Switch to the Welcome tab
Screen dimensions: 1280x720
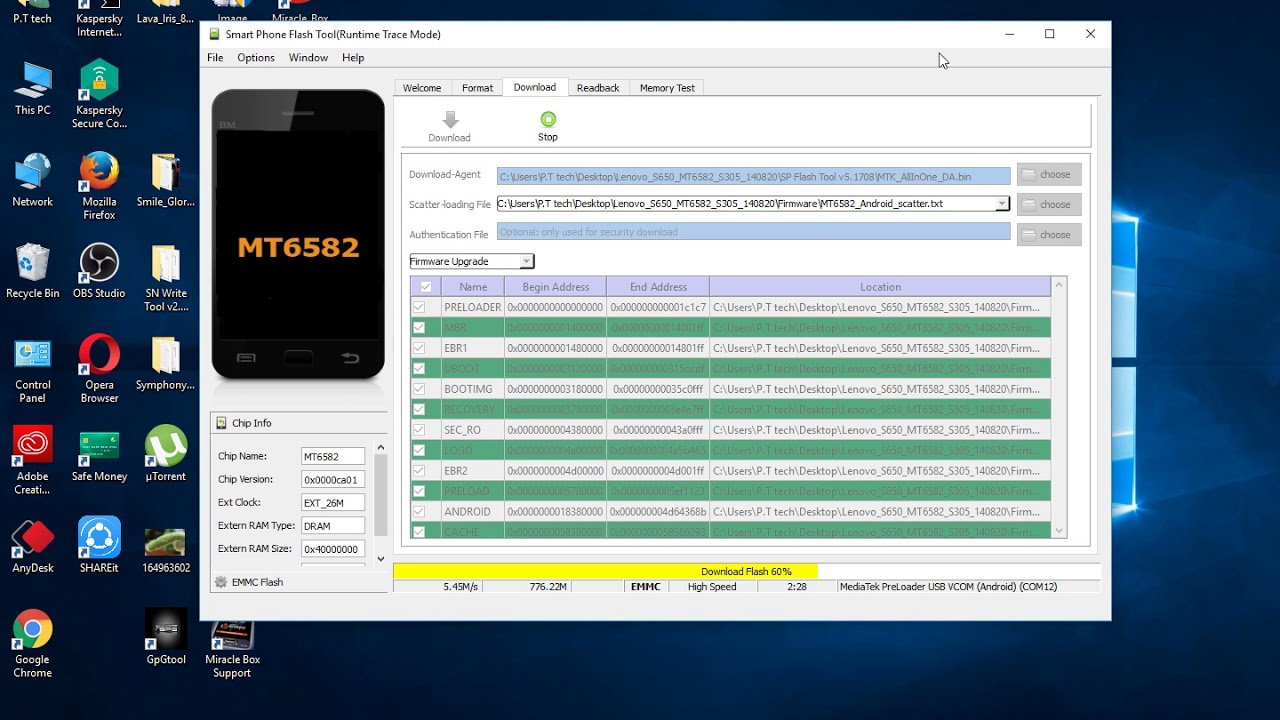click(x=422, y=88)
